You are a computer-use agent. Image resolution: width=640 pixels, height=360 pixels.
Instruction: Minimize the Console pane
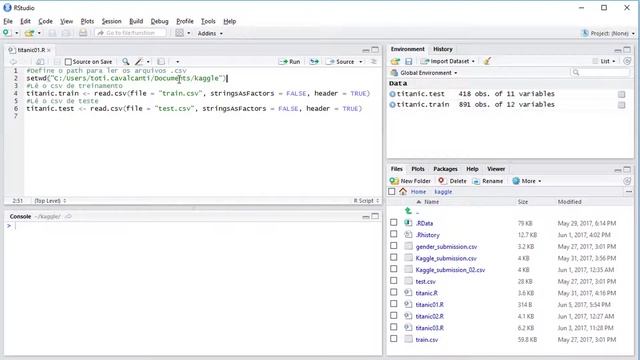click(366, 217)
